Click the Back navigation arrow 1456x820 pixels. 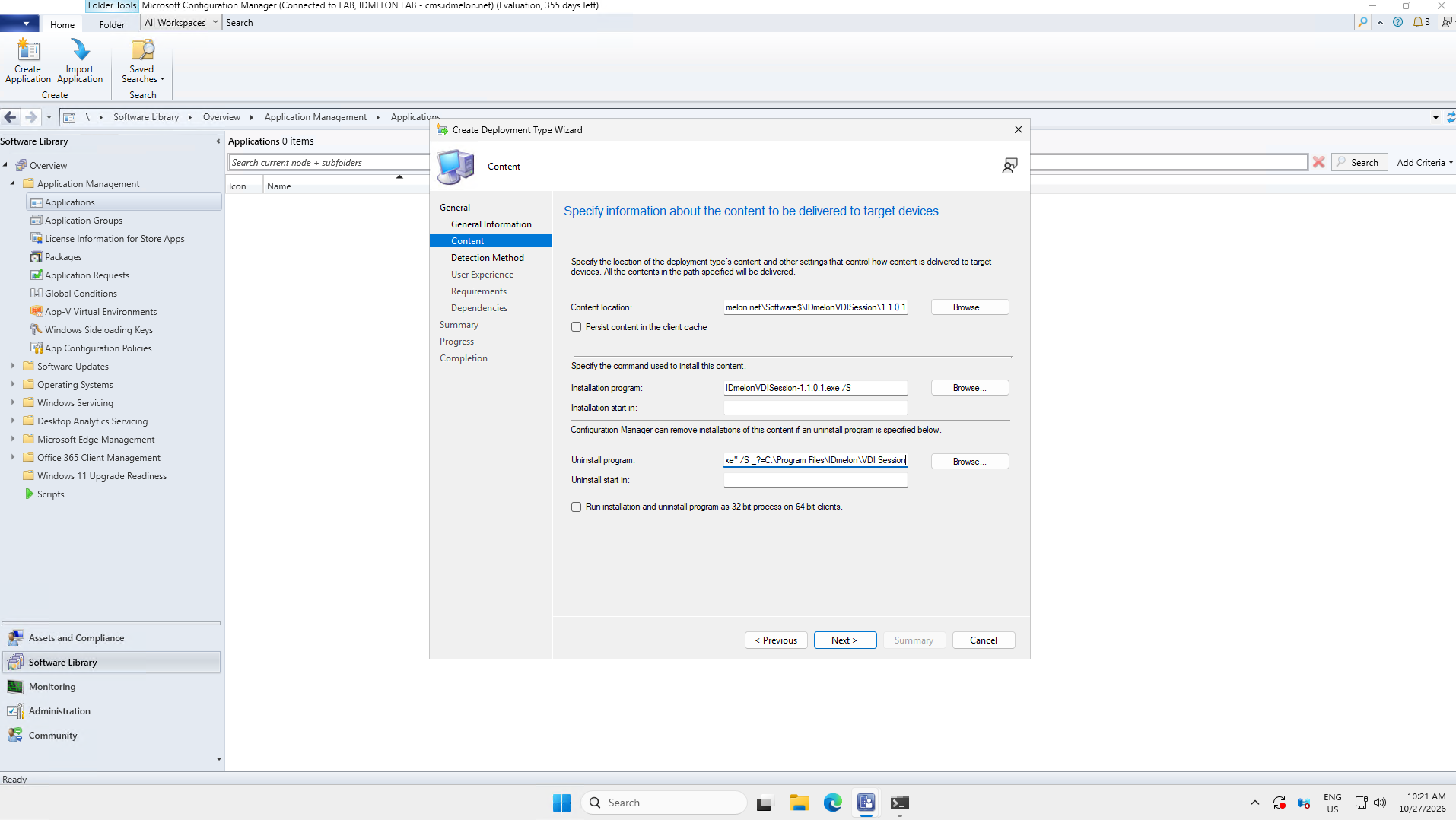[x=10, y=117]
